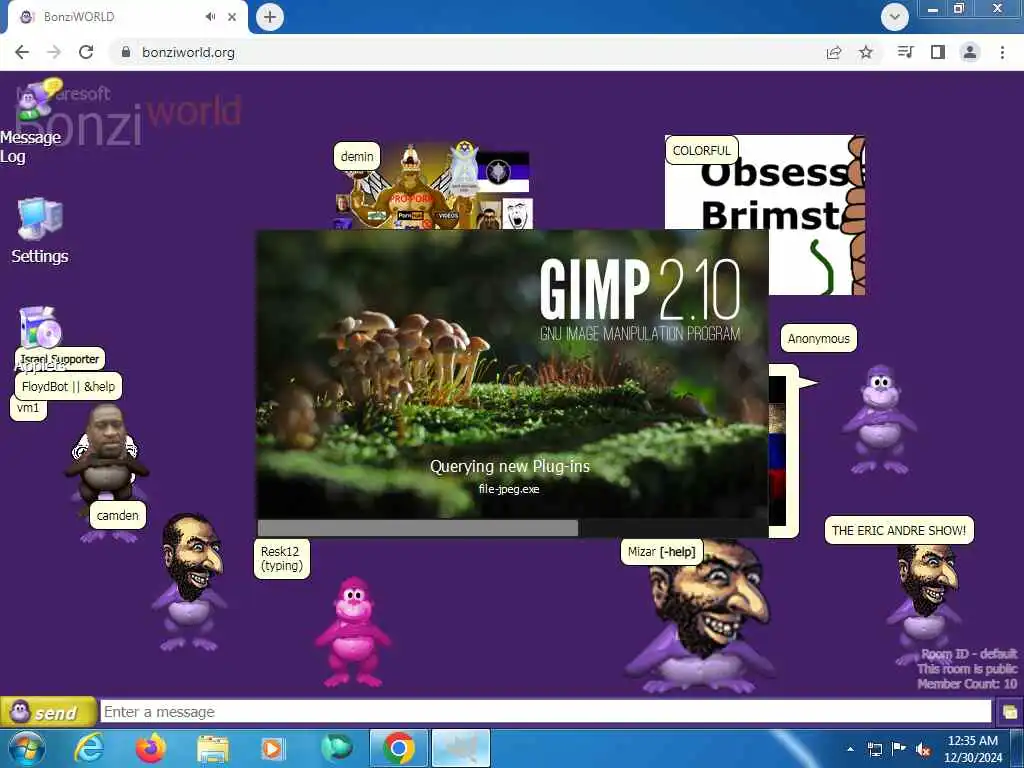The width and height of the screenshot is (1024, 768).
Task: Open Windows Media Player taskbar icon
Action: click(x=272, y=749)
